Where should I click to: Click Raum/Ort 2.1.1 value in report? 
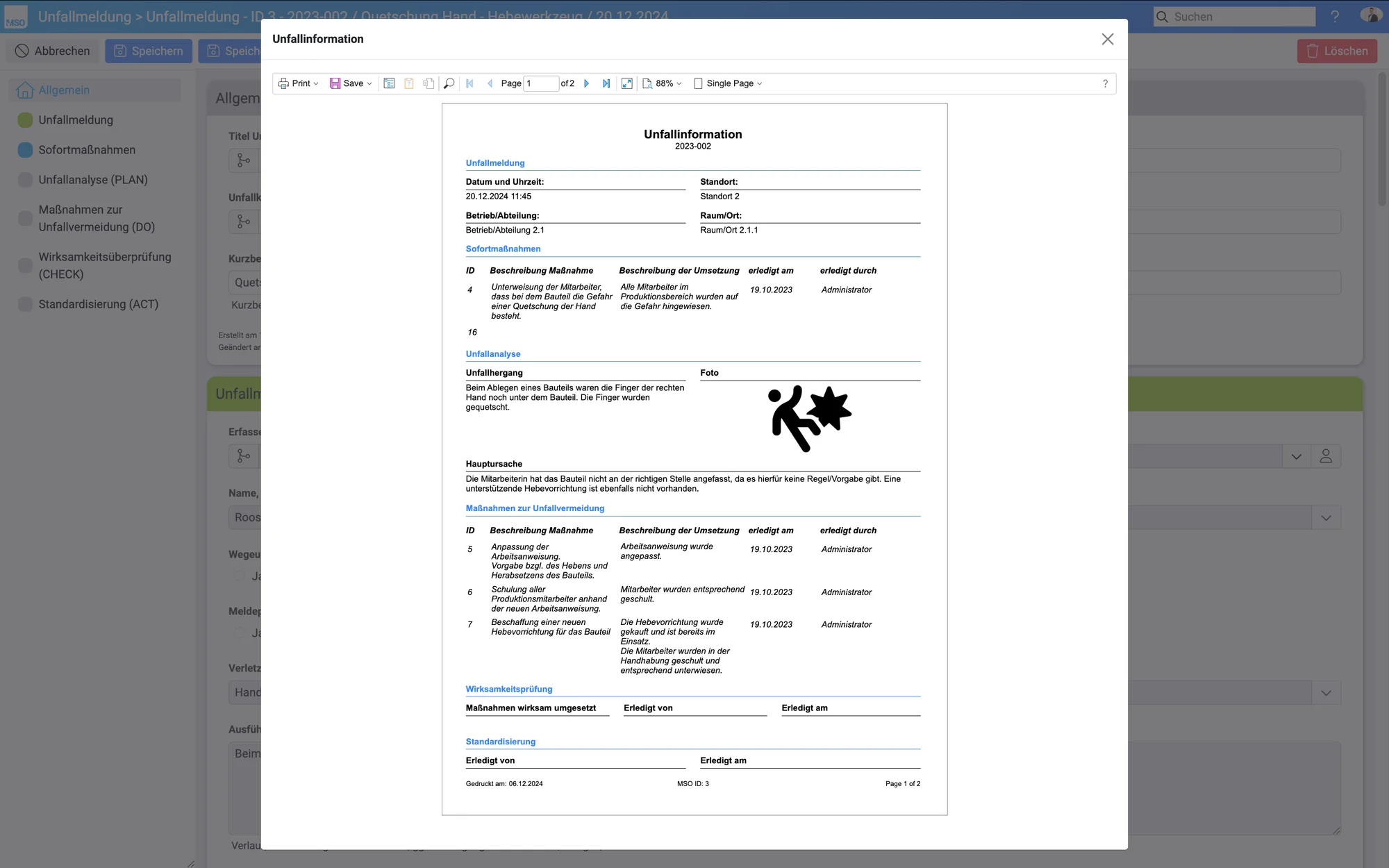[x=729, y=230]
